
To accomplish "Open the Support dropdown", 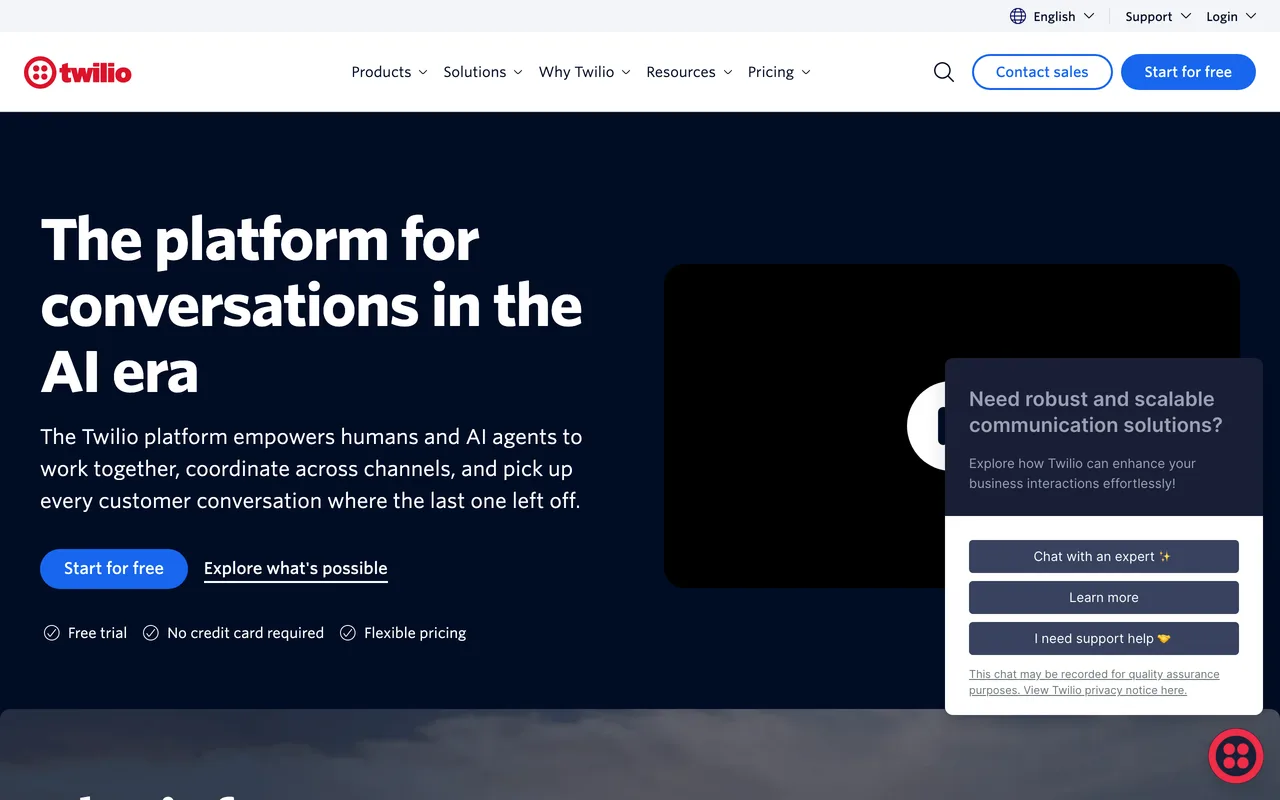I will click(1158, 16).
